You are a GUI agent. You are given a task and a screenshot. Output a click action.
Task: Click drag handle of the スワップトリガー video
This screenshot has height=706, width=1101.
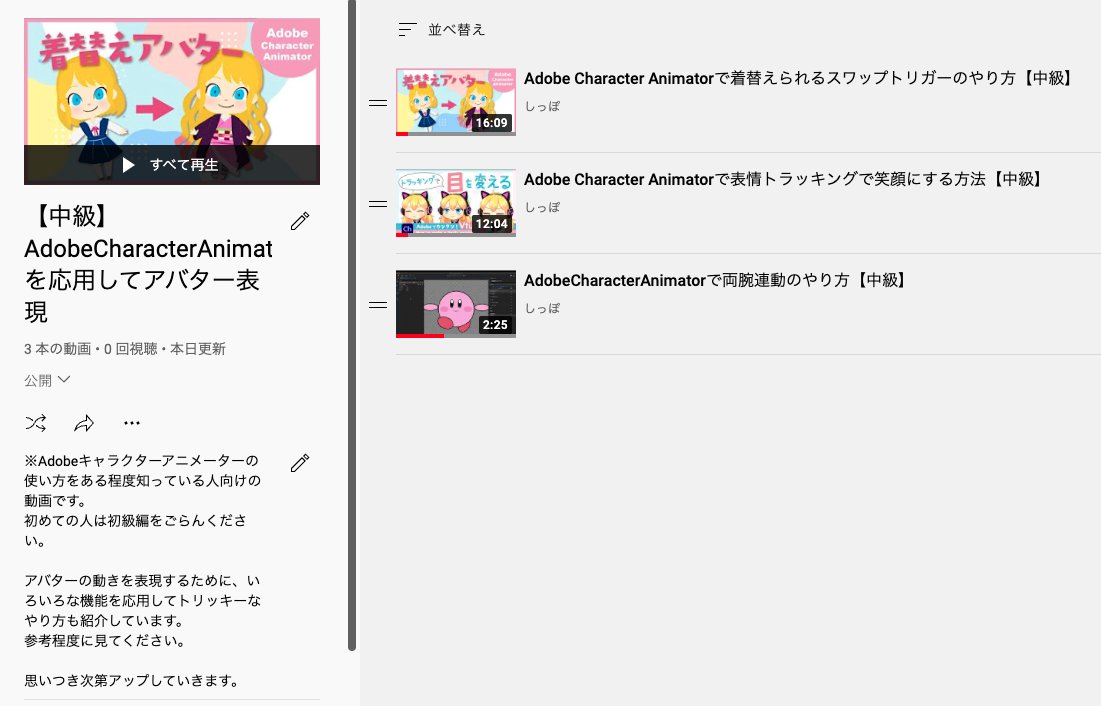(x=378, y=103)
